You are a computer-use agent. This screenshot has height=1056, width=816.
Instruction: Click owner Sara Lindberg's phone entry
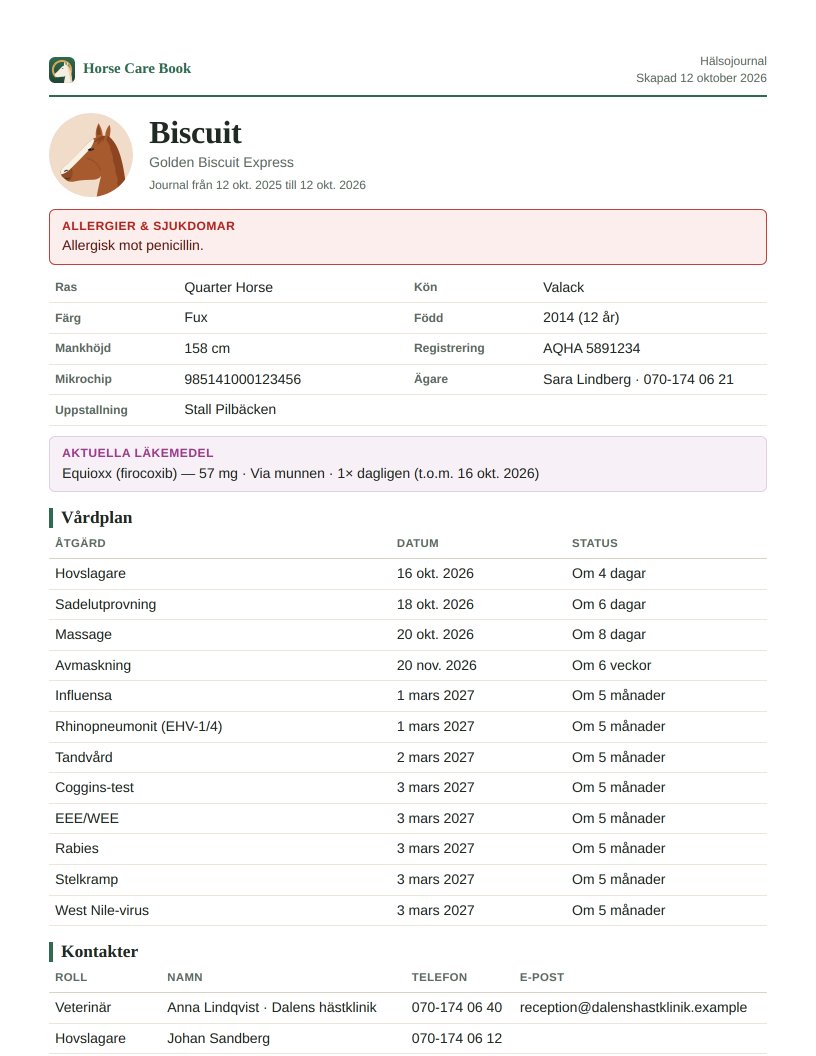(638, 379)
